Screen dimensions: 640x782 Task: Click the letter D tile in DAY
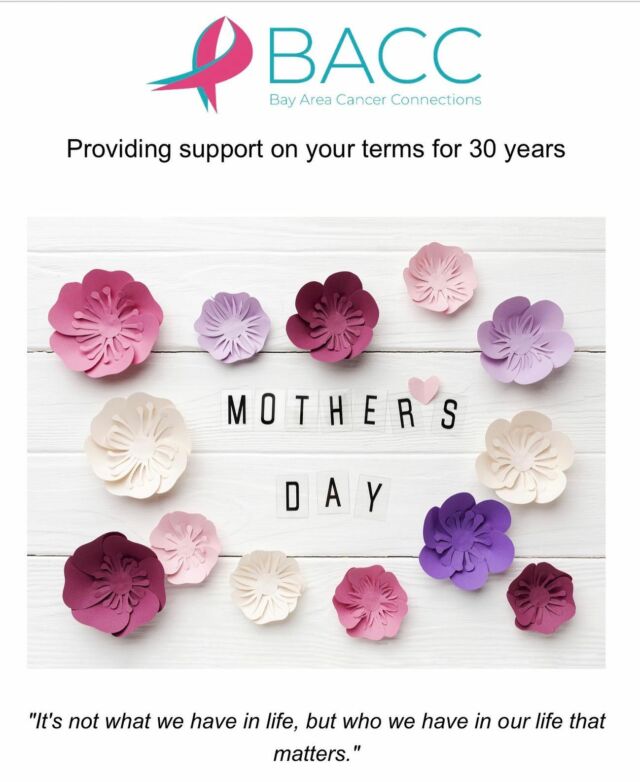point(292,494)
